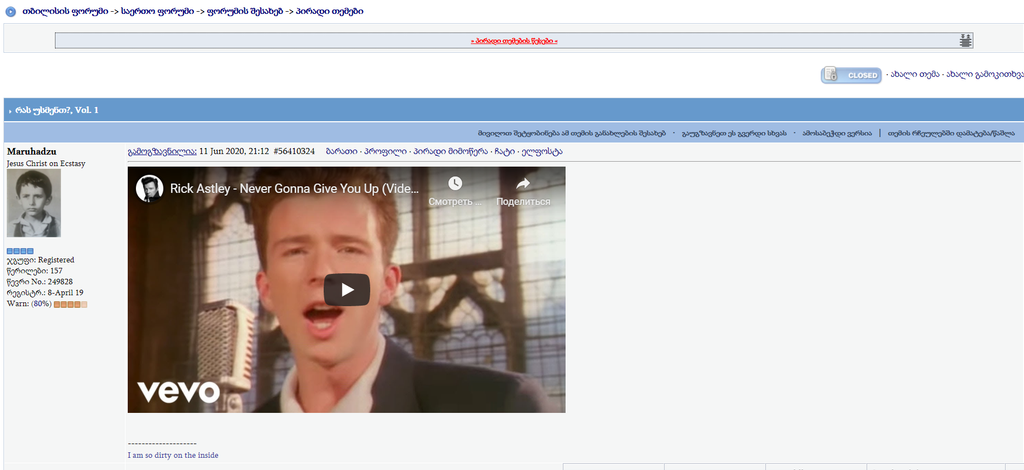Click post number #56410324

click(294, 151)
